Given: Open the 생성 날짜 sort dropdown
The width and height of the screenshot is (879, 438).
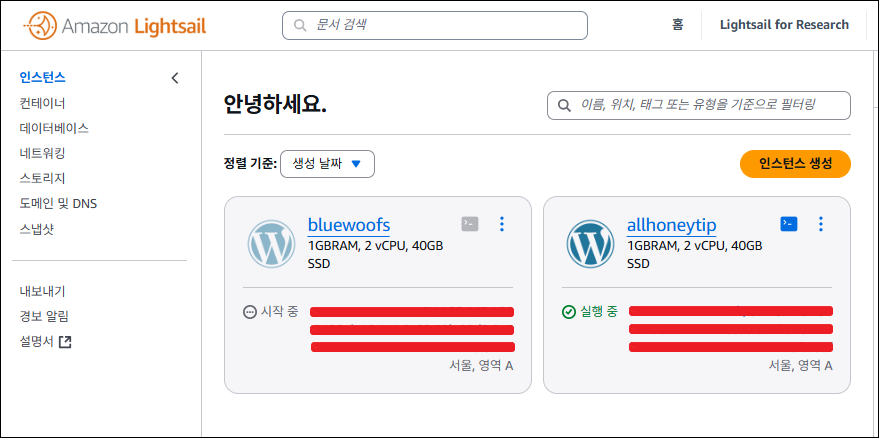Looking at the screenshot, I should point(327,164).
